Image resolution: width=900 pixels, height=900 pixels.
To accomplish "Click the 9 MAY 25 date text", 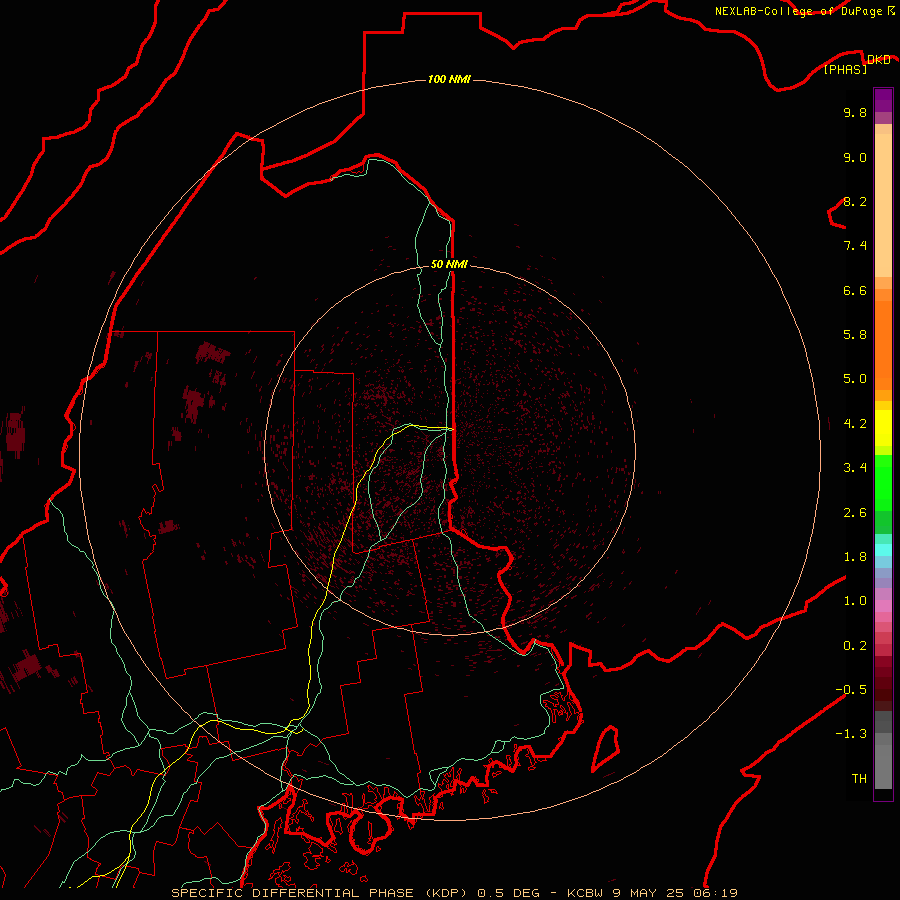I will [650, 893].
